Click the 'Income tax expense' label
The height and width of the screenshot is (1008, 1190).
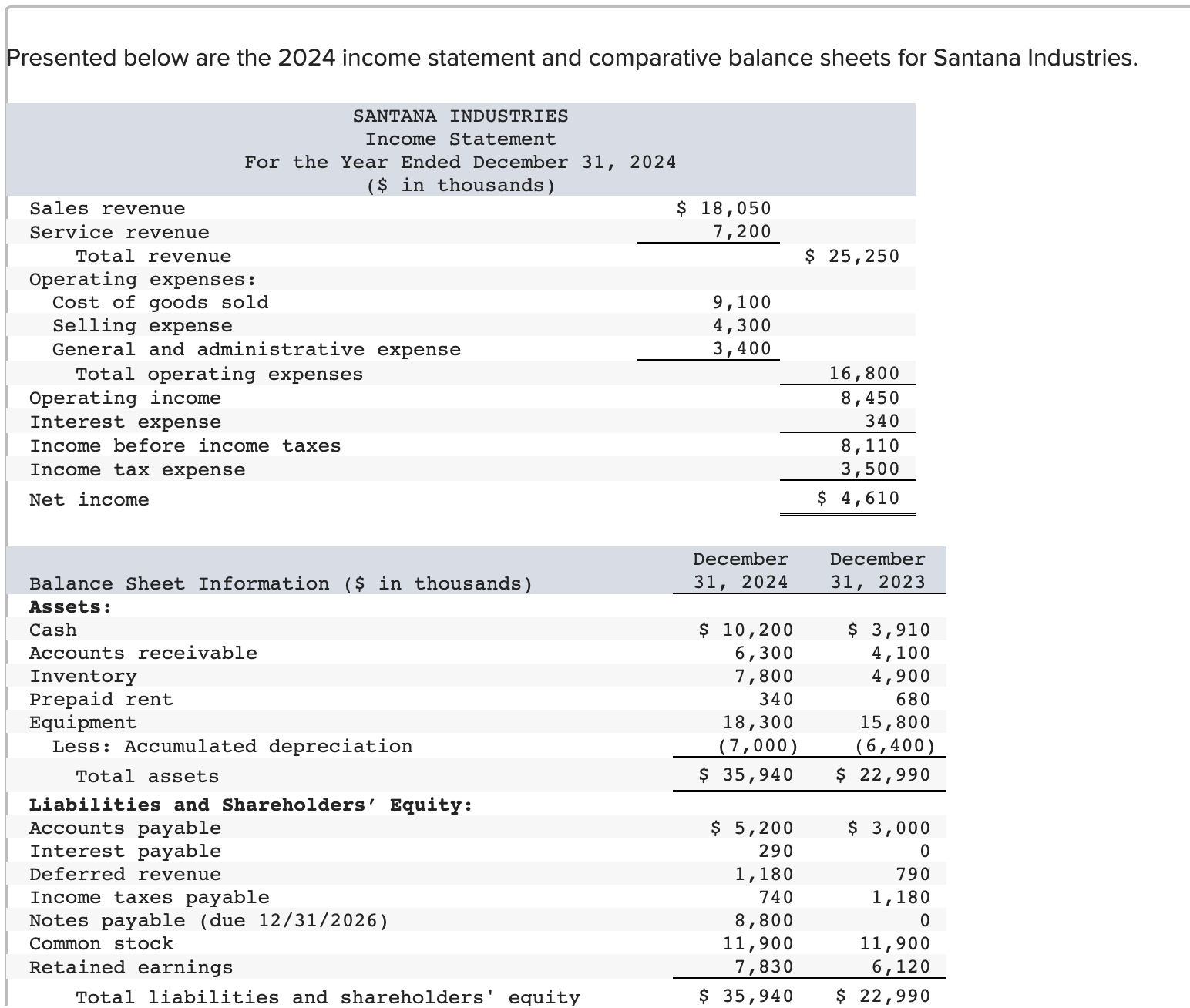137,470
